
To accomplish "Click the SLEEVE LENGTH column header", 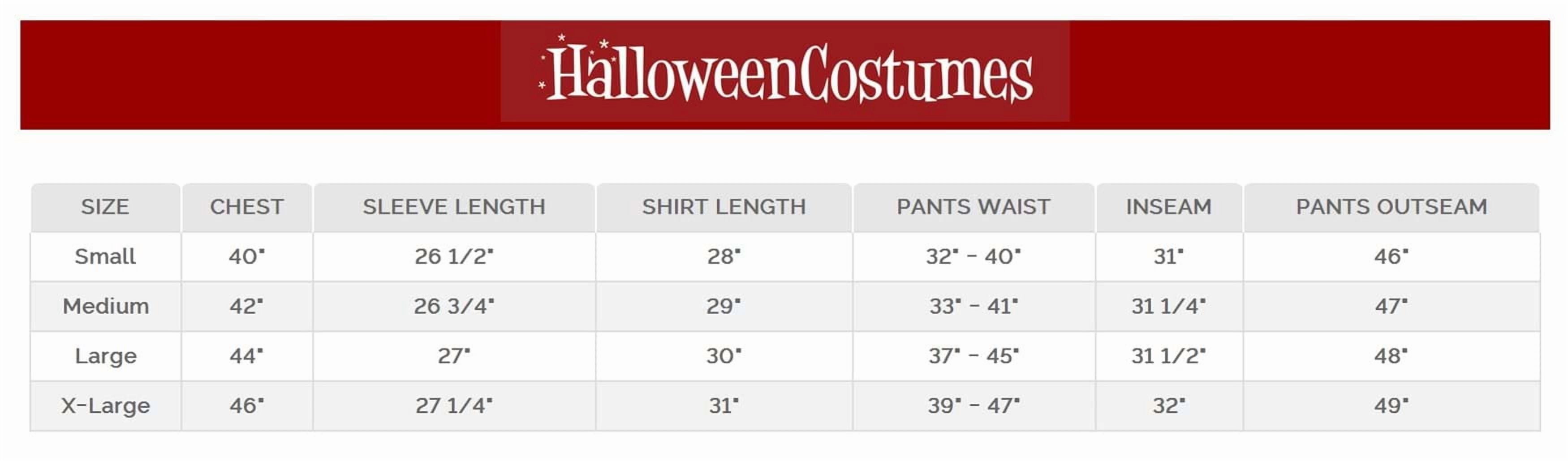I will pos(454,207).
